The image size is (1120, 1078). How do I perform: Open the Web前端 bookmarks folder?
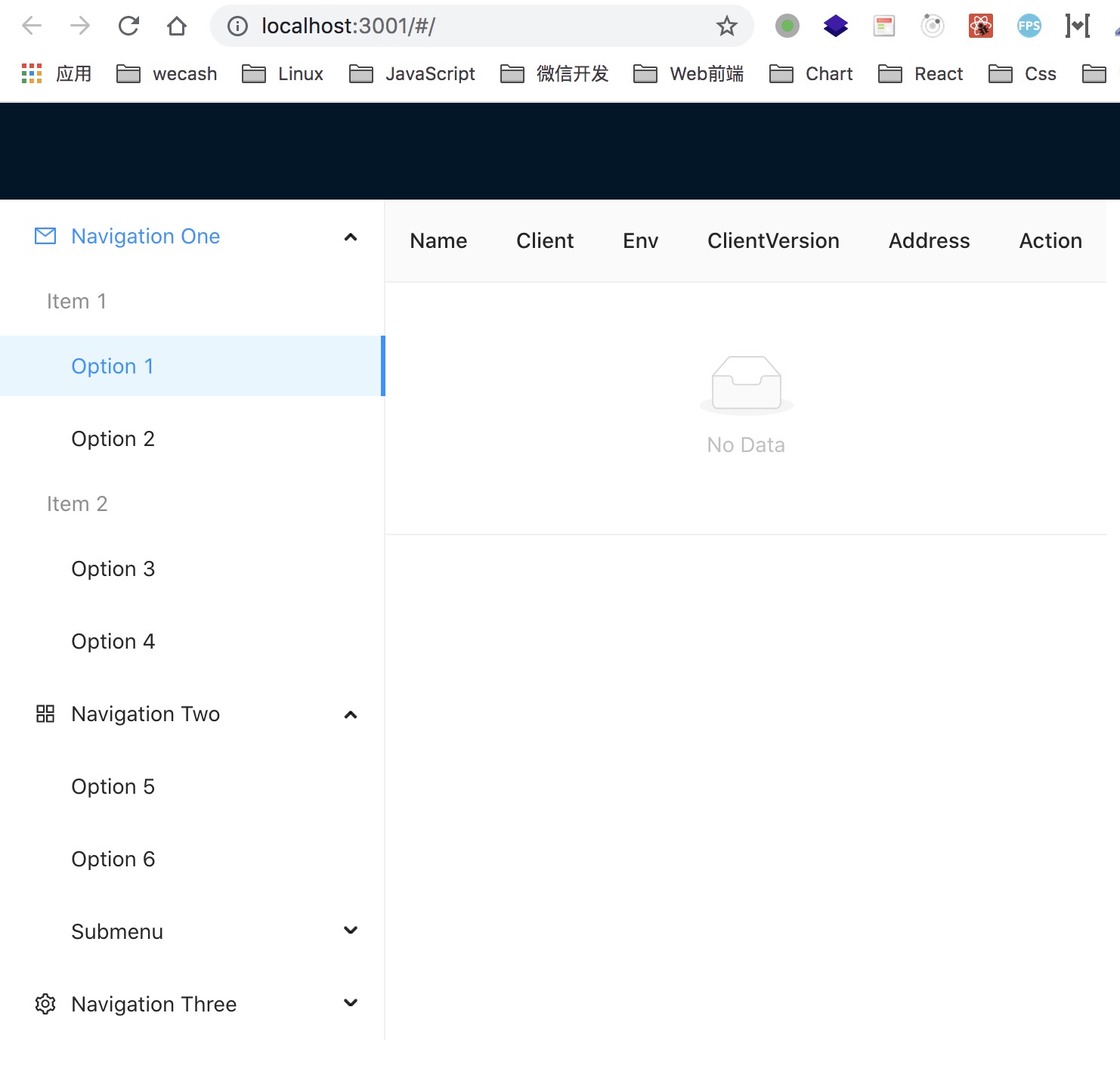(x=688, y=74)
